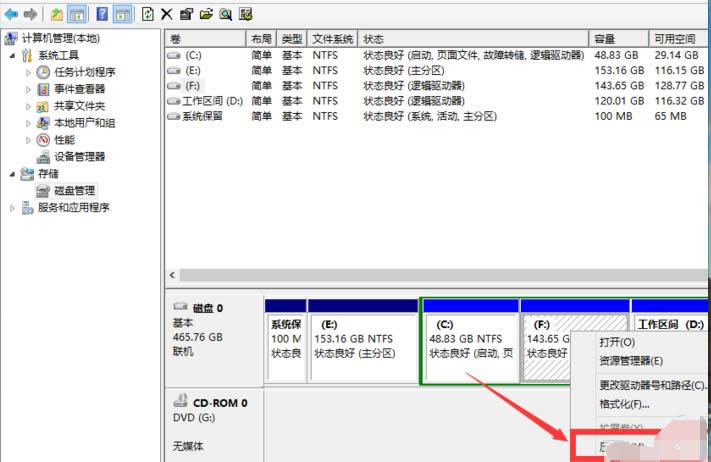
Task: Expand the 任务计划程序 tree node
Action: pyautogui.click(x=28, y=73)
